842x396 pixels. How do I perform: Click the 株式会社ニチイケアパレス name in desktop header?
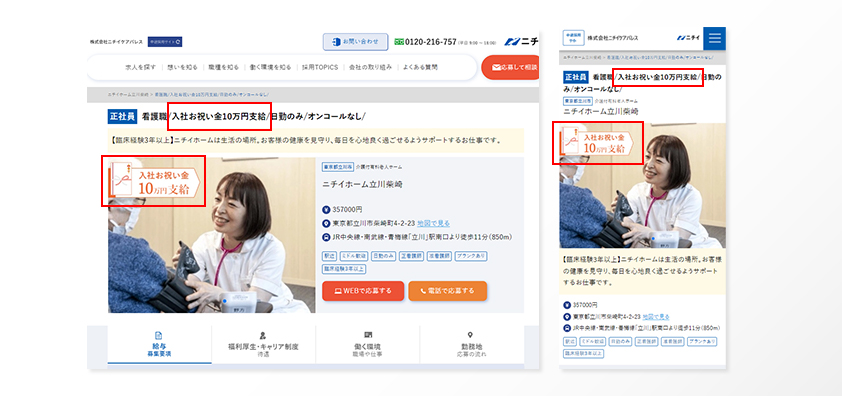coord(117,41)
